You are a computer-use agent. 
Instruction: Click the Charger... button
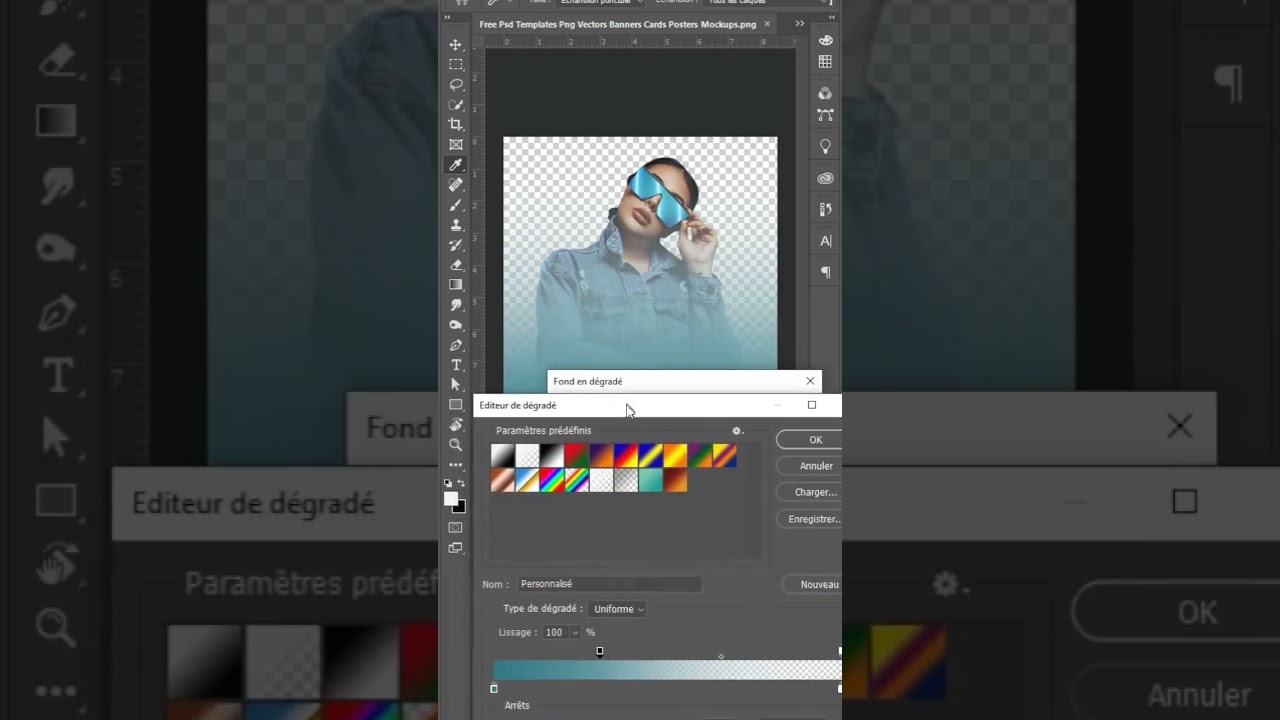809,492
